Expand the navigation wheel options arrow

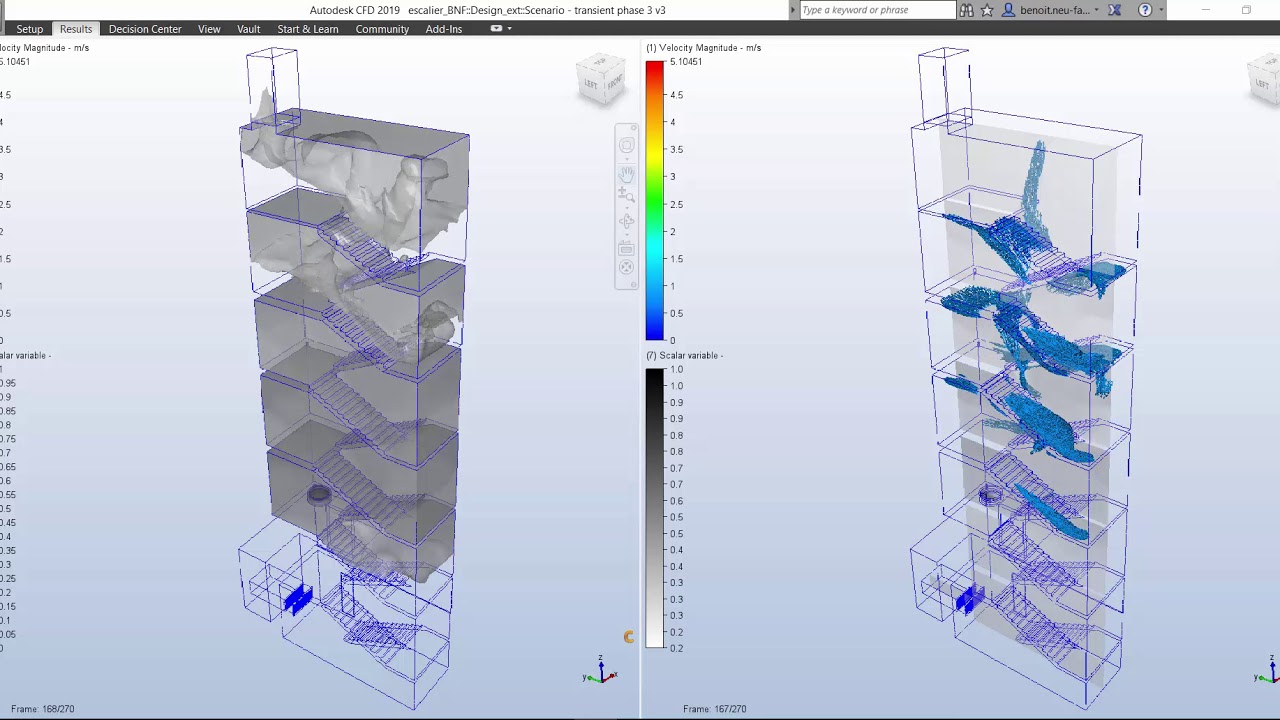pos(626,160)
